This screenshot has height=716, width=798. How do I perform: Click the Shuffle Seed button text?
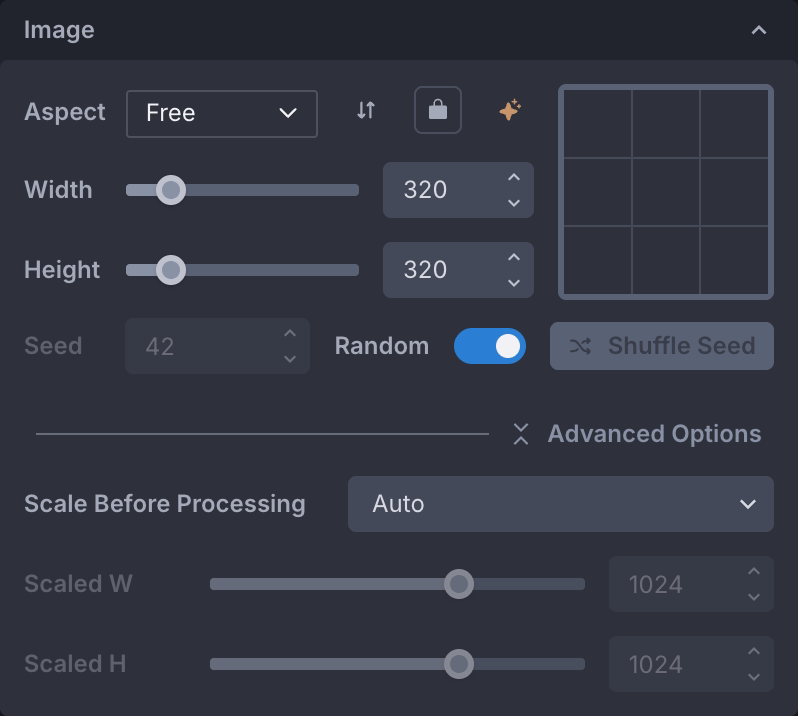681,346
